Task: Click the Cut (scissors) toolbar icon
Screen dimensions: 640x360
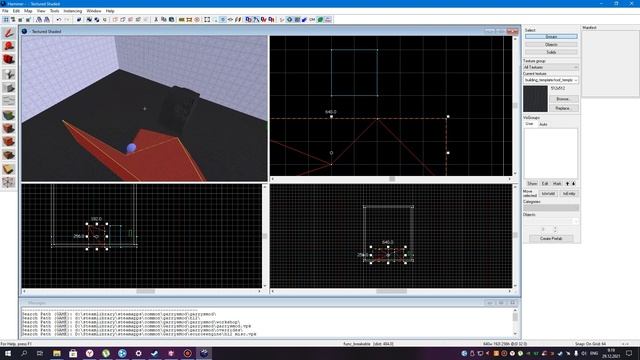Action: (156, 20)
